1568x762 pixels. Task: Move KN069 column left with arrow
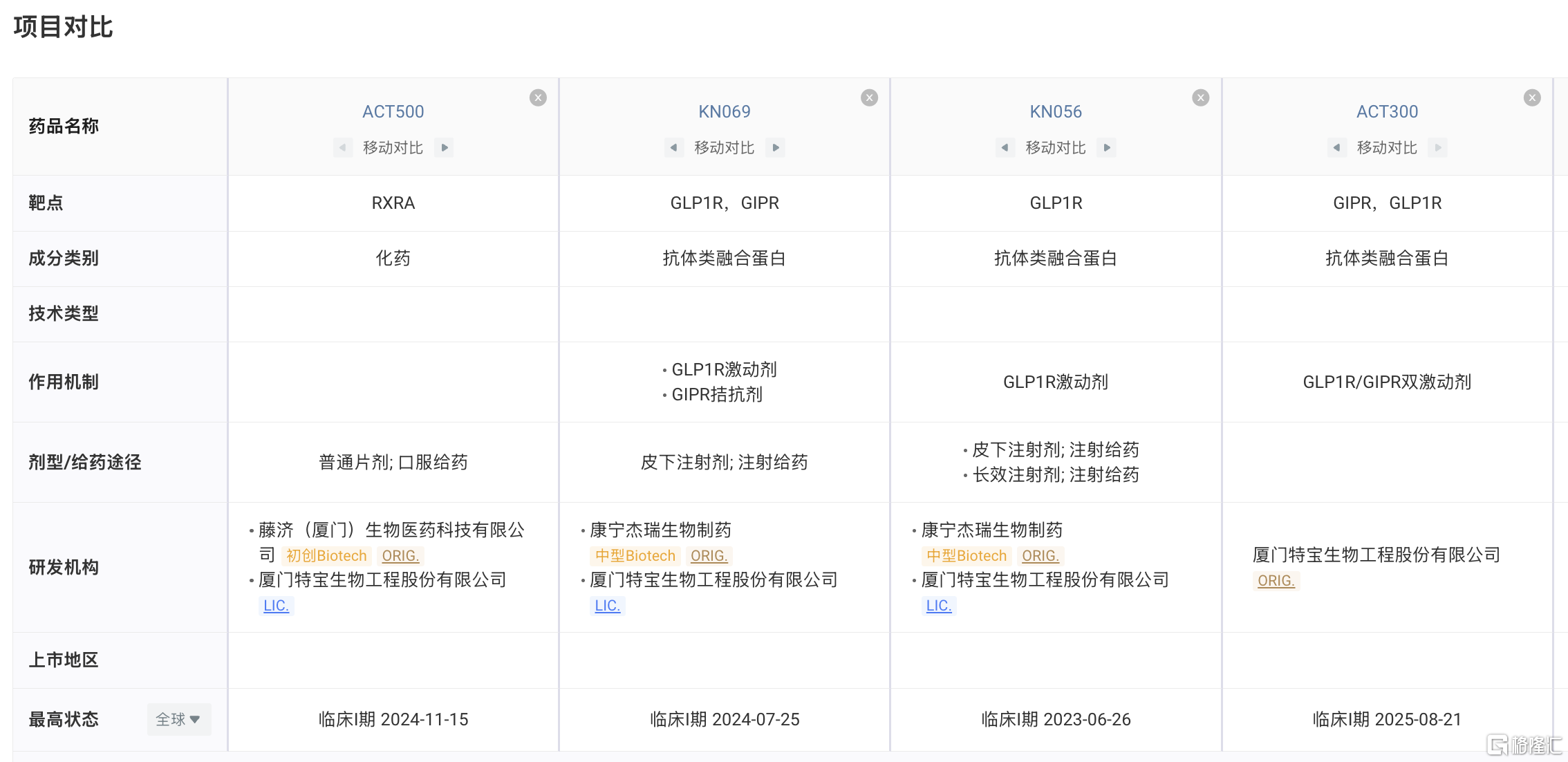[x=673, y=147]
